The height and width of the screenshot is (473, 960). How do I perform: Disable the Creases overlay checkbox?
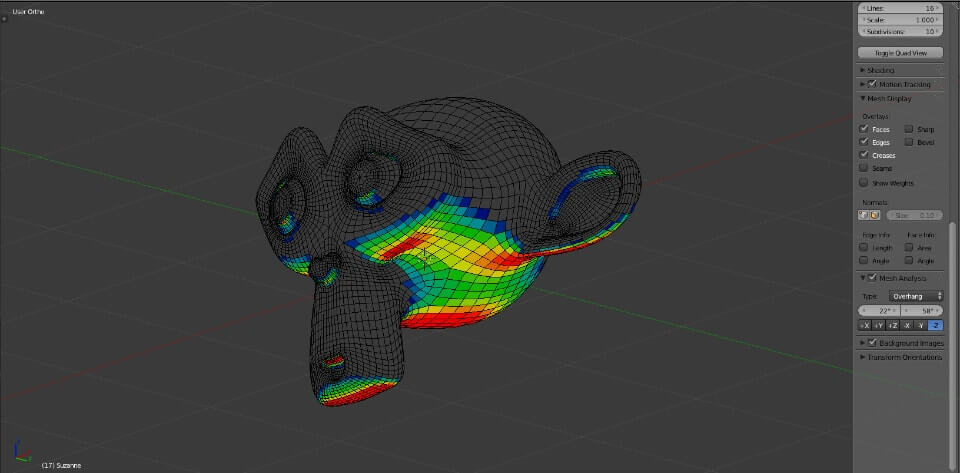(864, 155)
